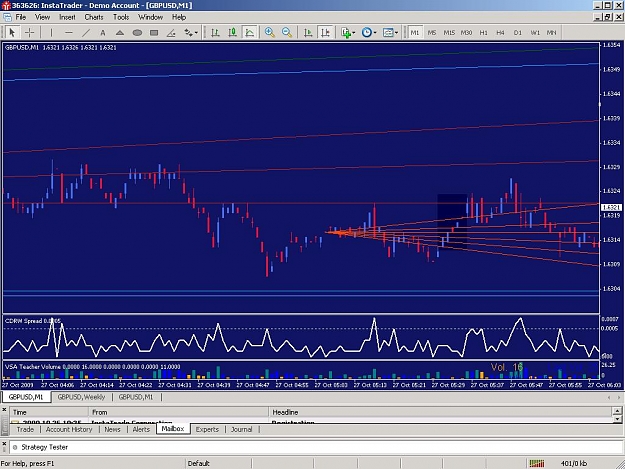Select the Mailbox tab
Screen dimensions: 625x469
pos(173,429)
